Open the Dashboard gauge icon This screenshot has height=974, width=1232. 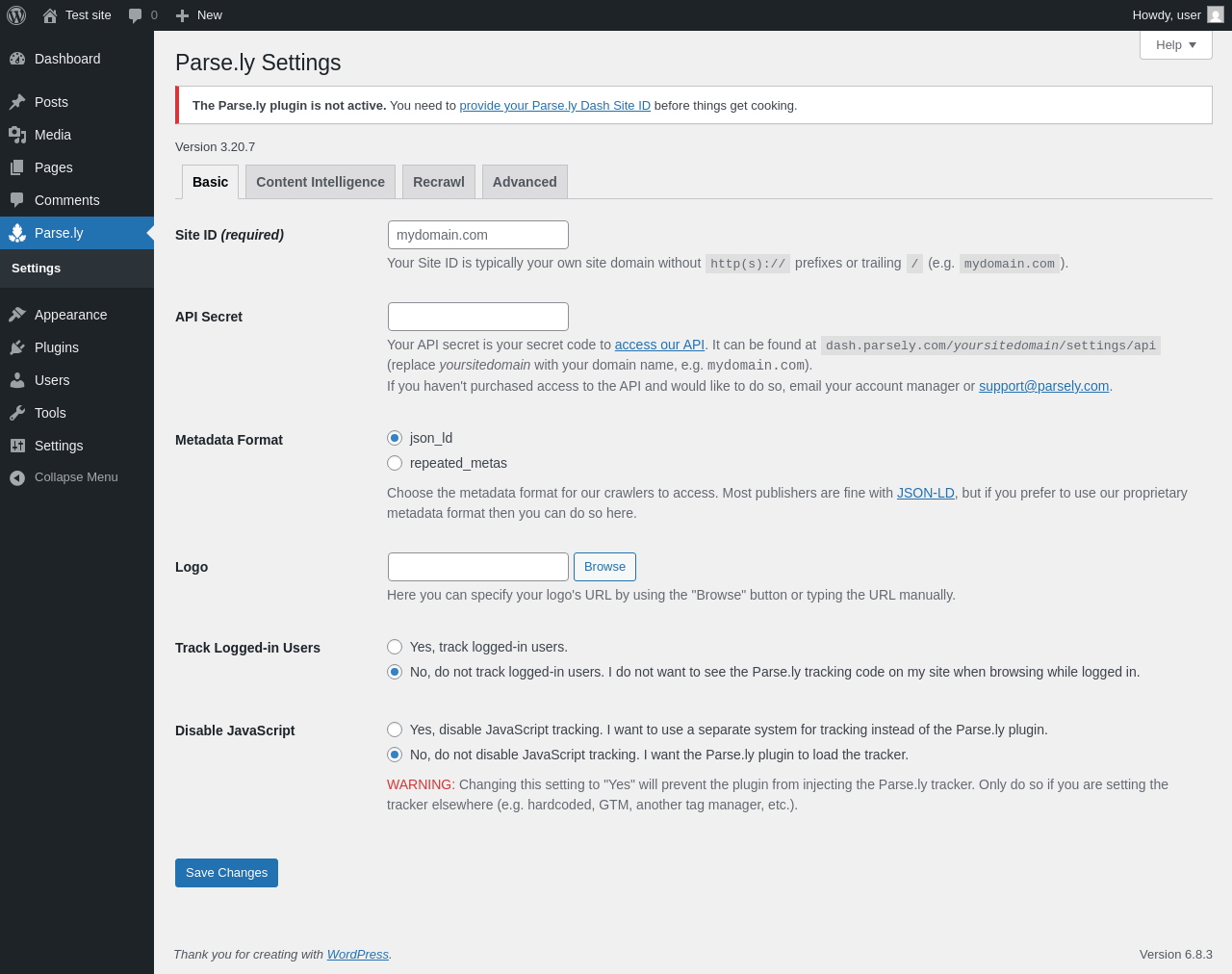[17, 59]
